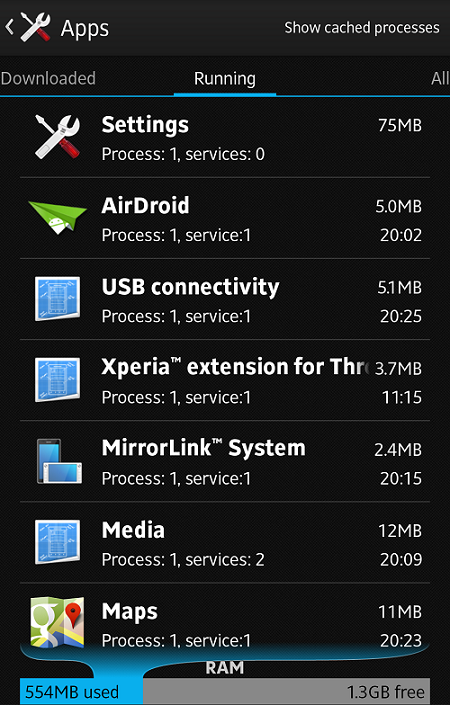This screenshot has height=705, width=450.
Task: Open the Google Maps icon
Action: pos(58,622)
